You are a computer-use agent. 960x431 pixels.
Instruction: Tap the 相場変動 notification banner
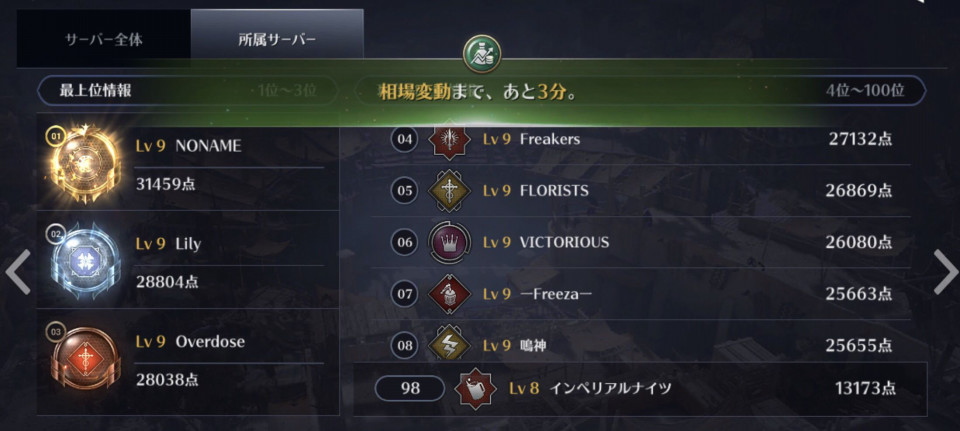pos(478,93)
